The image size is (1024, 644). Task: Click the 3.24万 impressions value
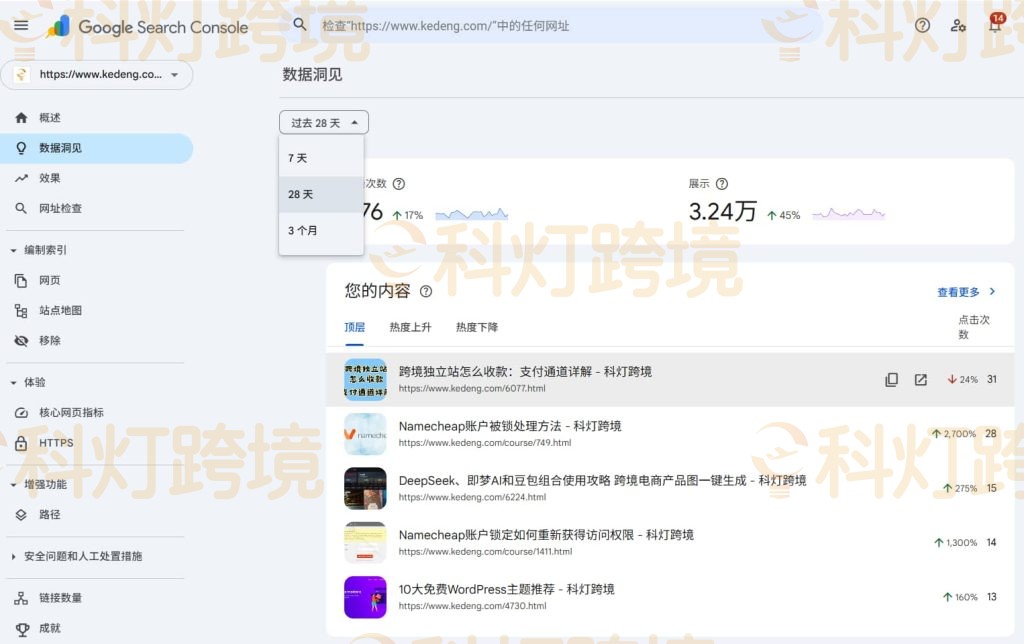tap(722, 212)
